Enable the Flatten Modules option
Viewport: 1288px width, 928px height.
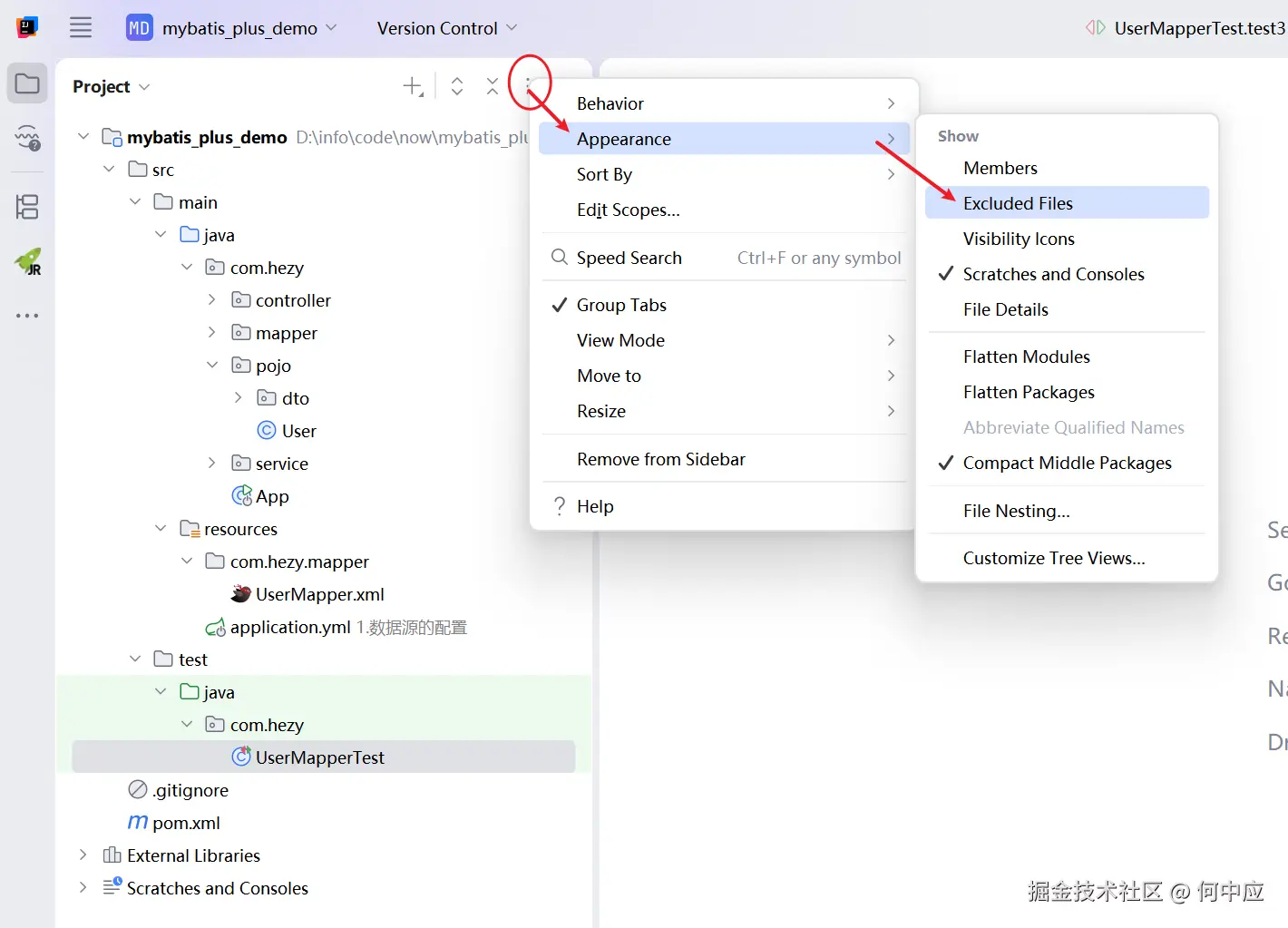1067,357
